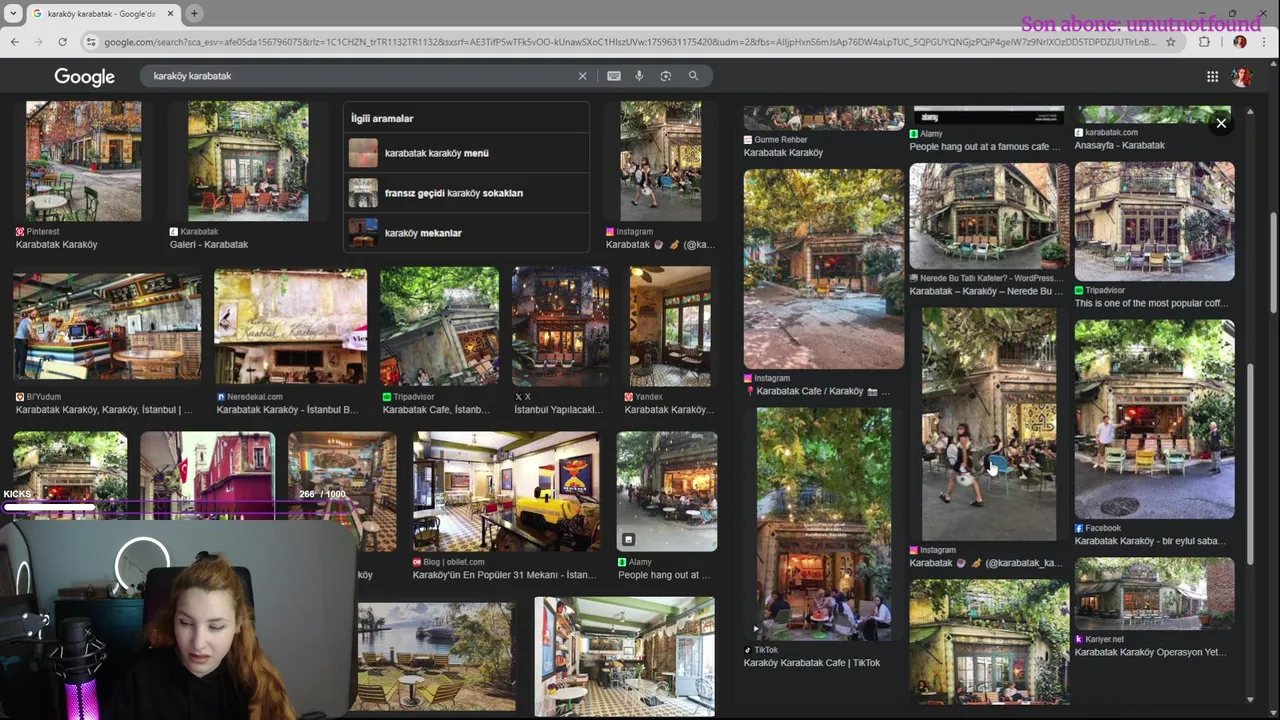Clear the search box with X icon
This screenshot has height=720, width=1280.
pyautogui.click(x=582, y=76)
